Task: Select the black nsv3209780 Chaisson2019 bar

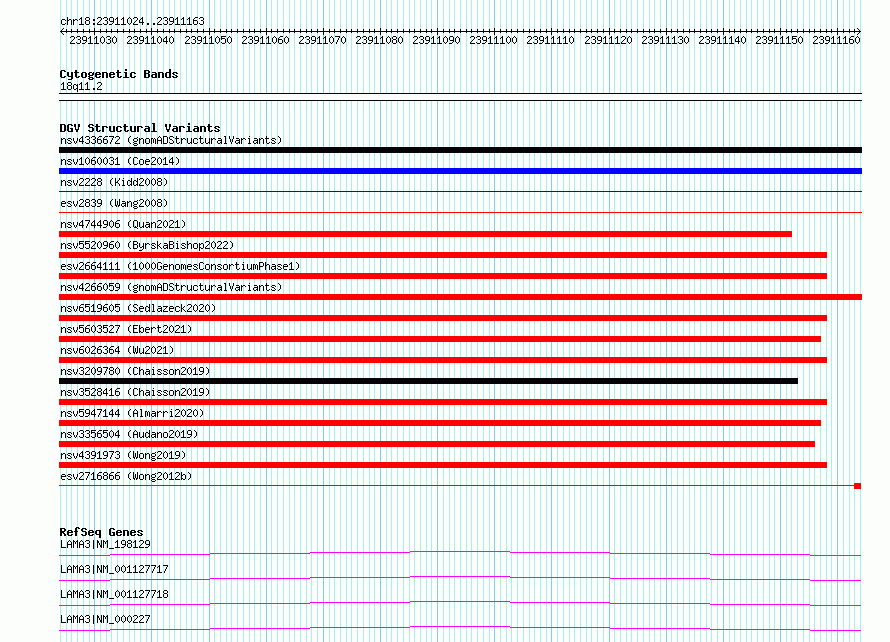Action: click(429, 381)
